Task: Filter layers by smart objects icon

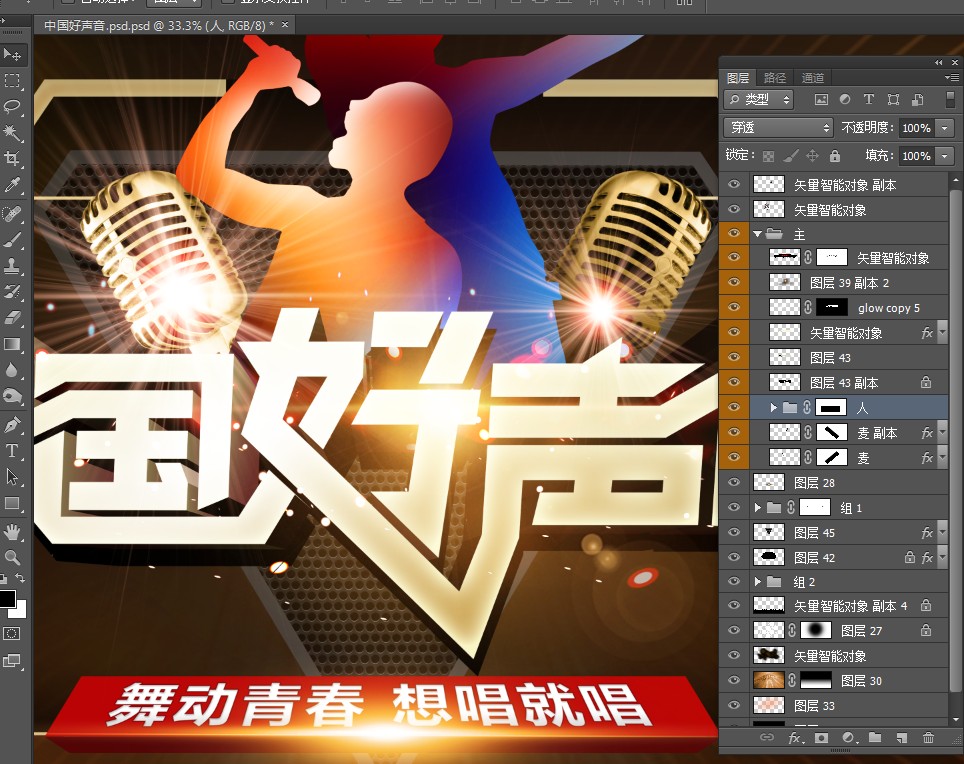Action: tap(917, 100)
